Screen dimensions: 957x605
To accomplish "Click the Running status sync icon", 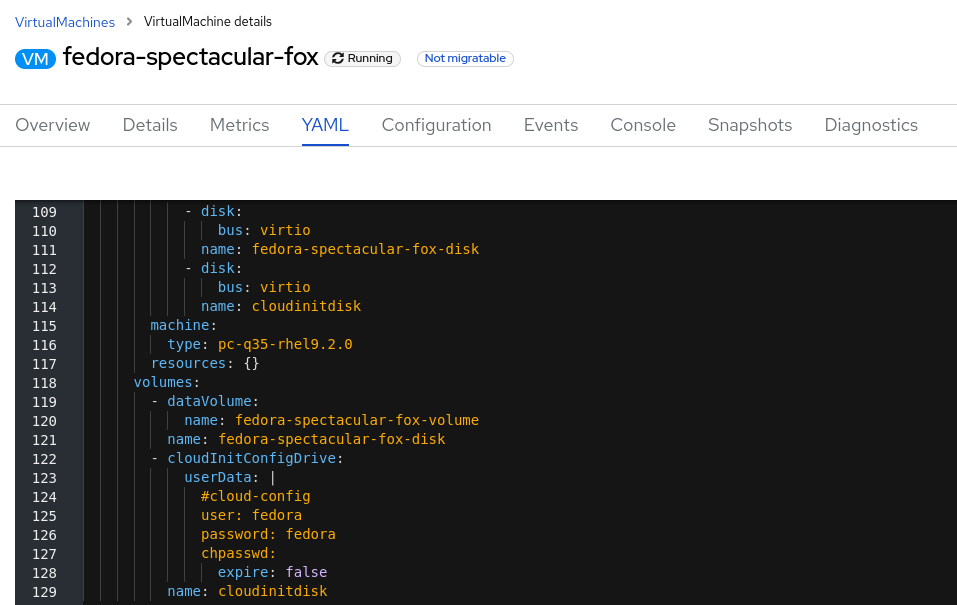I will (338, 59).
